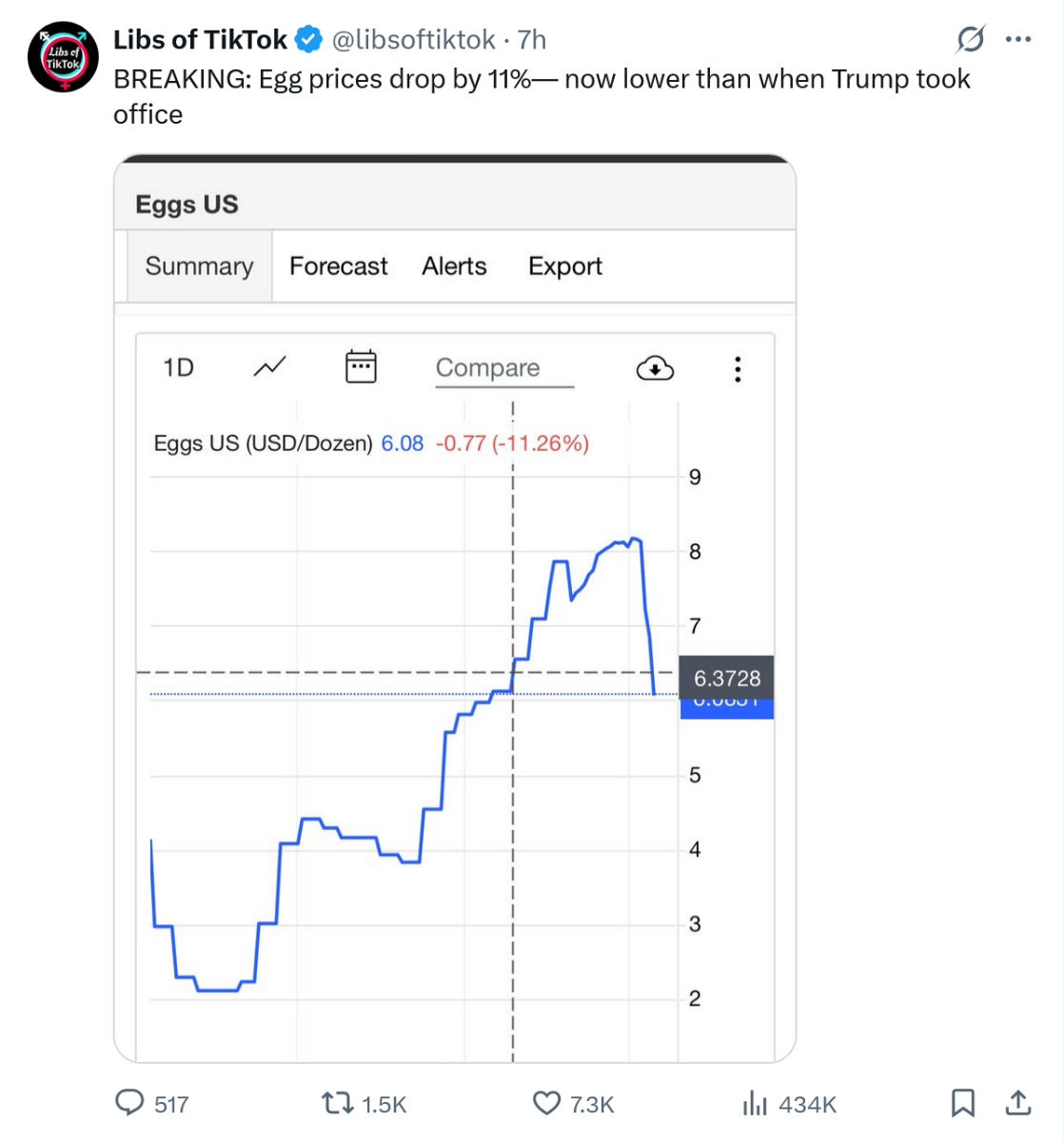Open the view analytics bar icon

click(755, 1103)
